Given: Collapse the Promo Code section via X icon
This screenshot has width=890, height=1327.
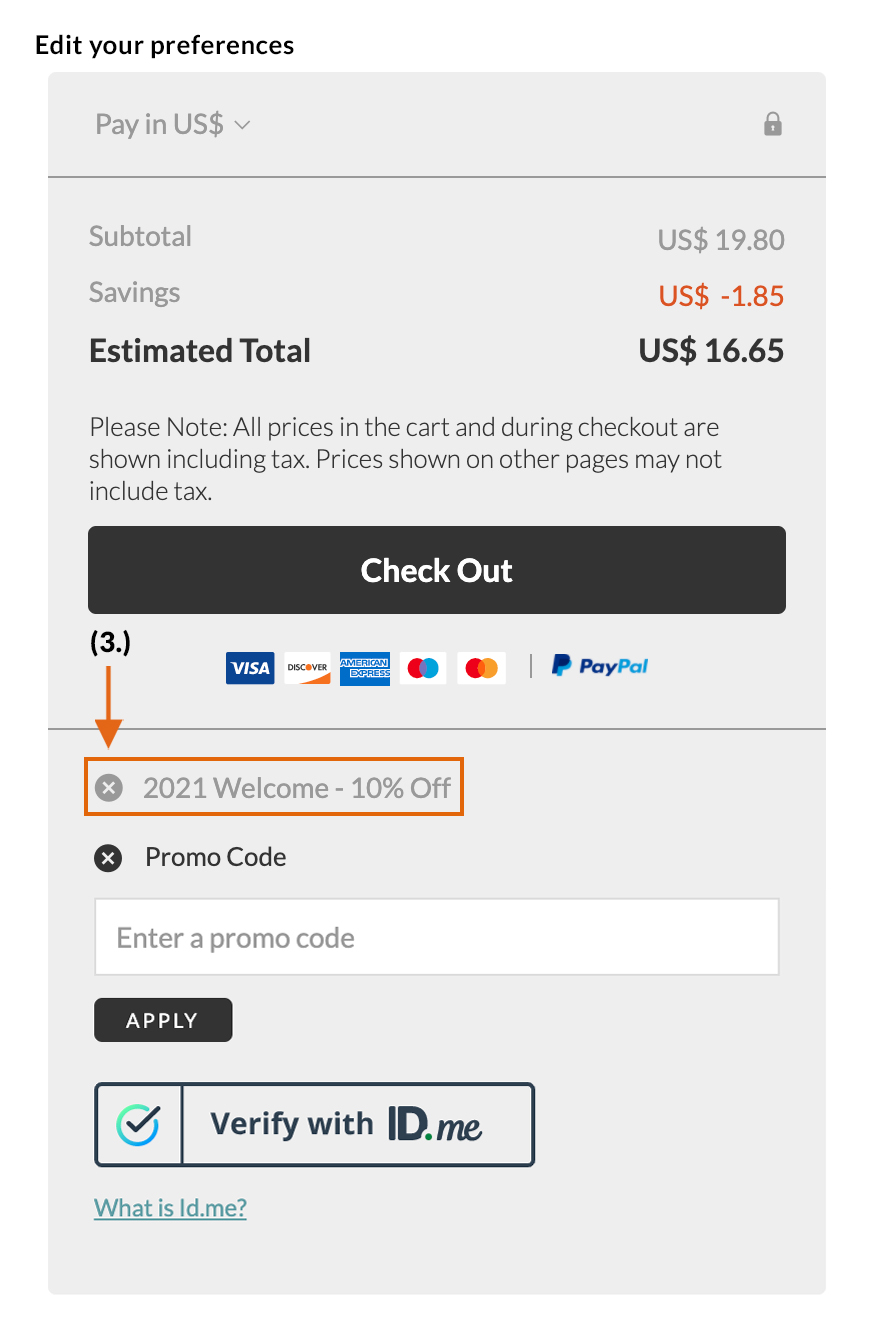Looking at the screenshot, I should click(108, 858).
